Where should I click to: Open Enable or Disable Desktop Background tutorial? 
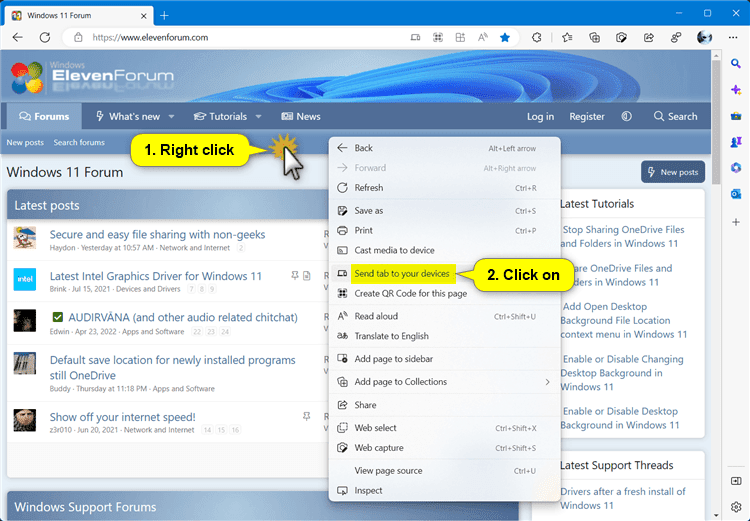620,418
